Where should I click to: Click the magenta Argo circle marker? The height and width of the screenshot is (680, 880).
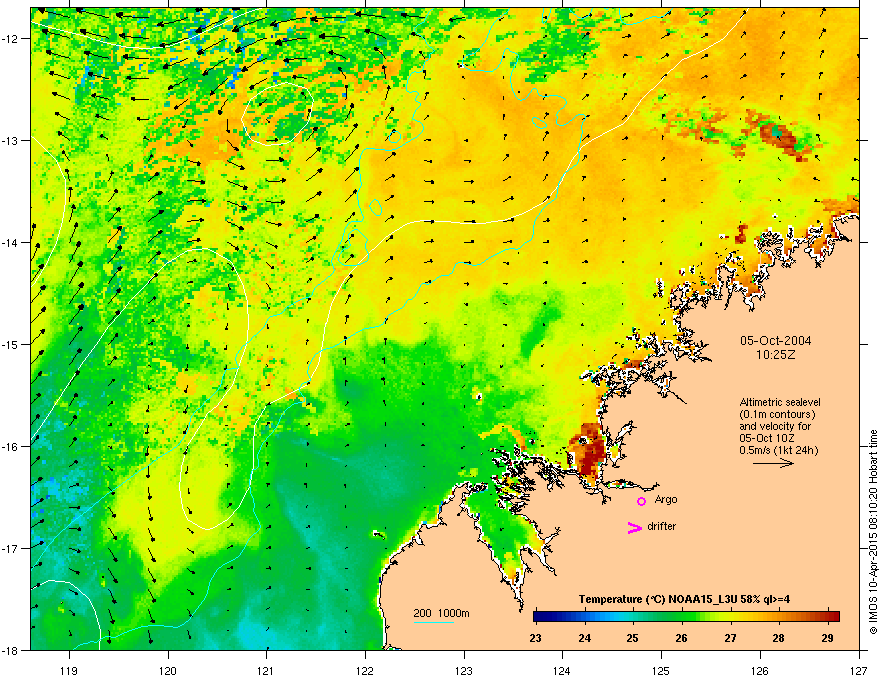[x=641, y=501]
